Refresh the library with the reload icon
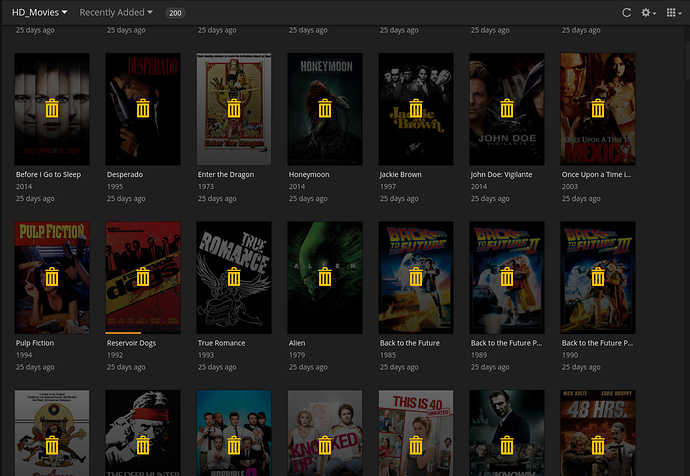 point(627,13)
